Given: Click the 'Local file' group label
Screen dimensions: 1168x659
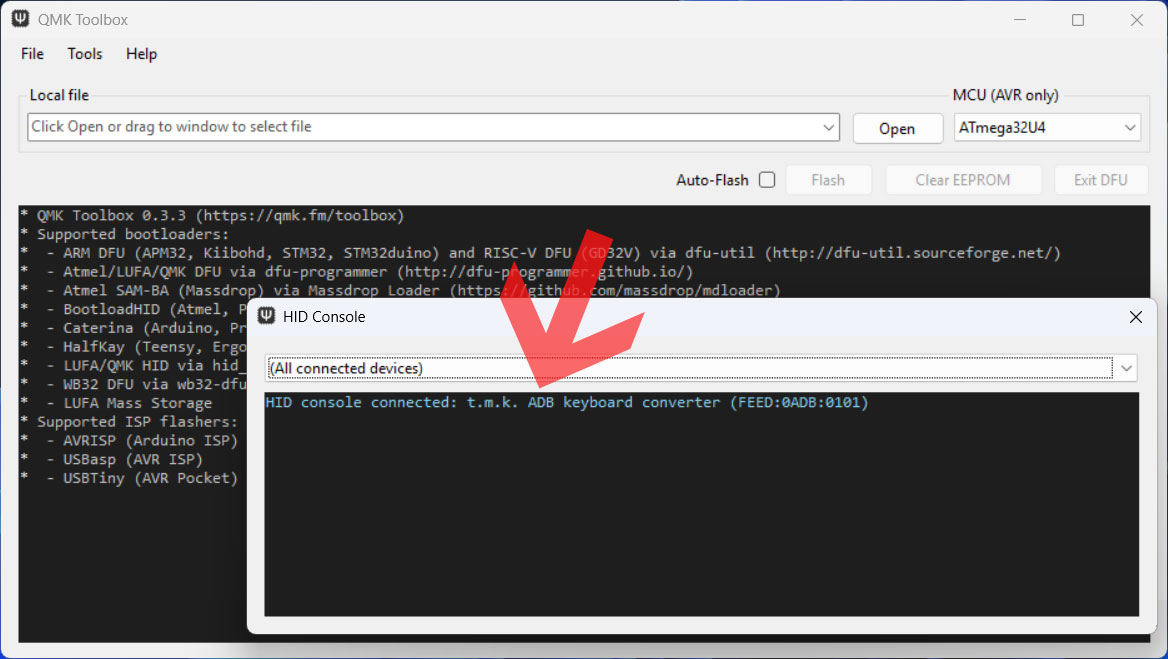Looking at the screenshot, I should pos(59,95).
